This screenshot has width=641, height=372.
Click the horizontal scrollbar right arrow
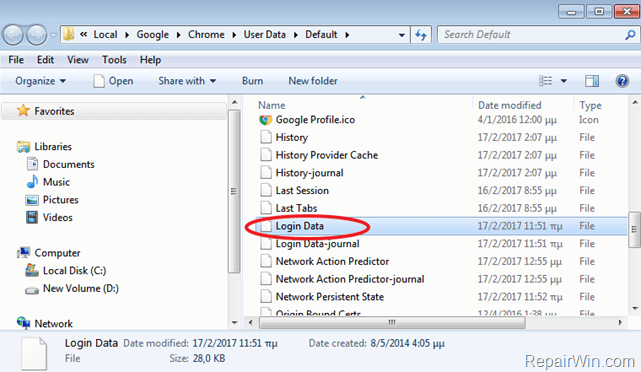(x=621, y=323)
